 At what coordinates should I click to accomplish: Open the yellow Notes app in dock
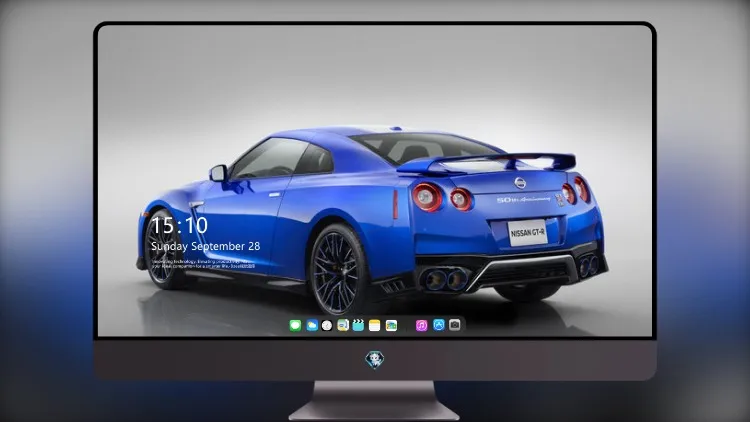375,326
